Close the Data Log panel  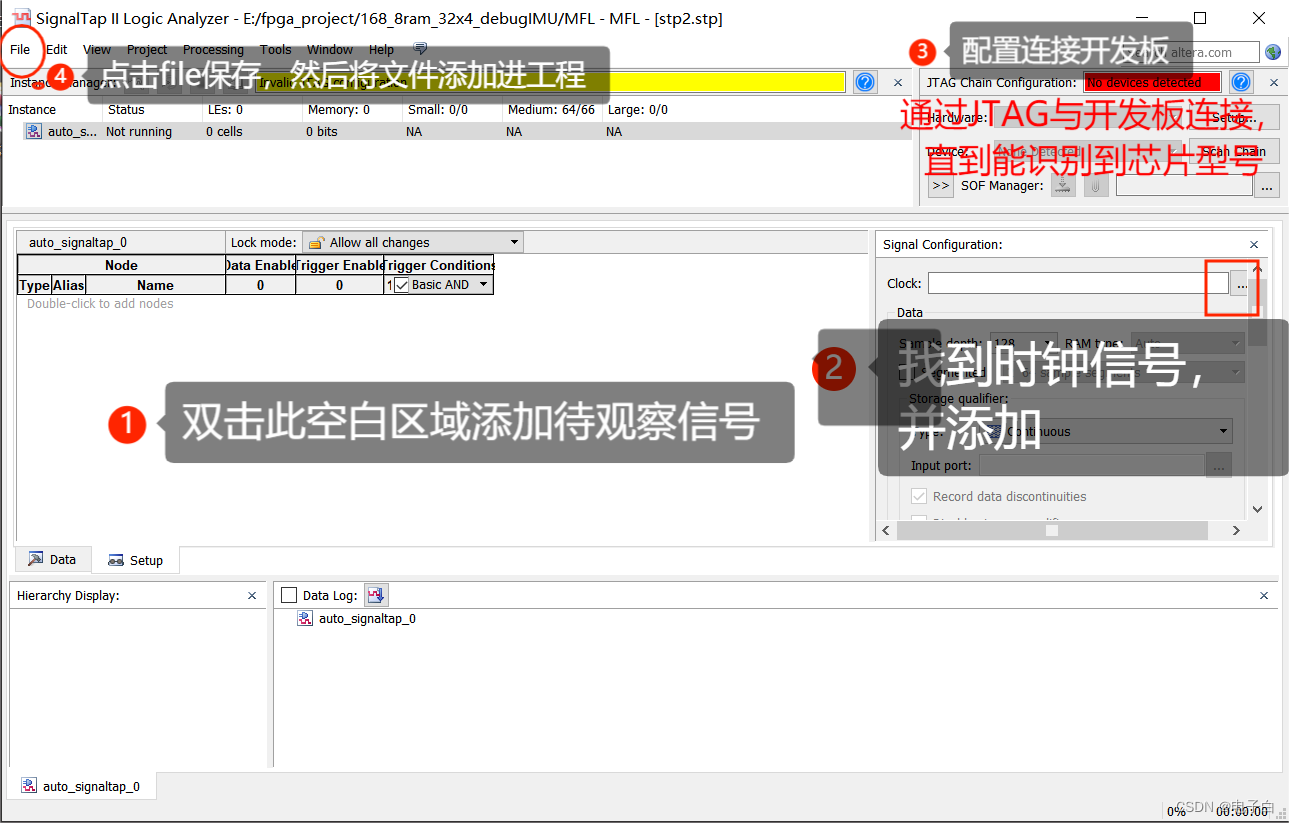pos(1264,596)
